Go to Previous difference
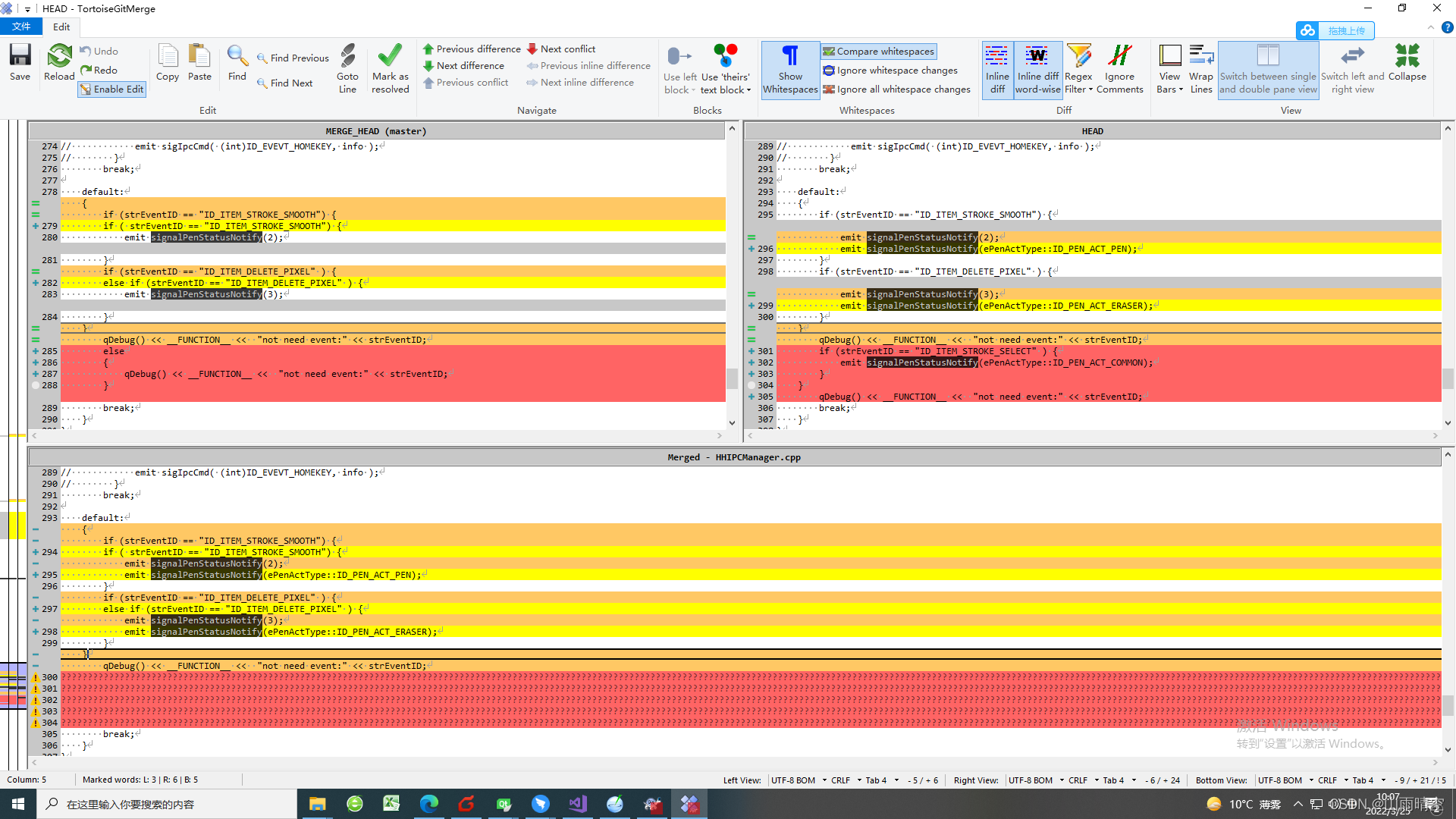Image resolution: width=1456 pixels, height=819 pixels. [472, 49]
